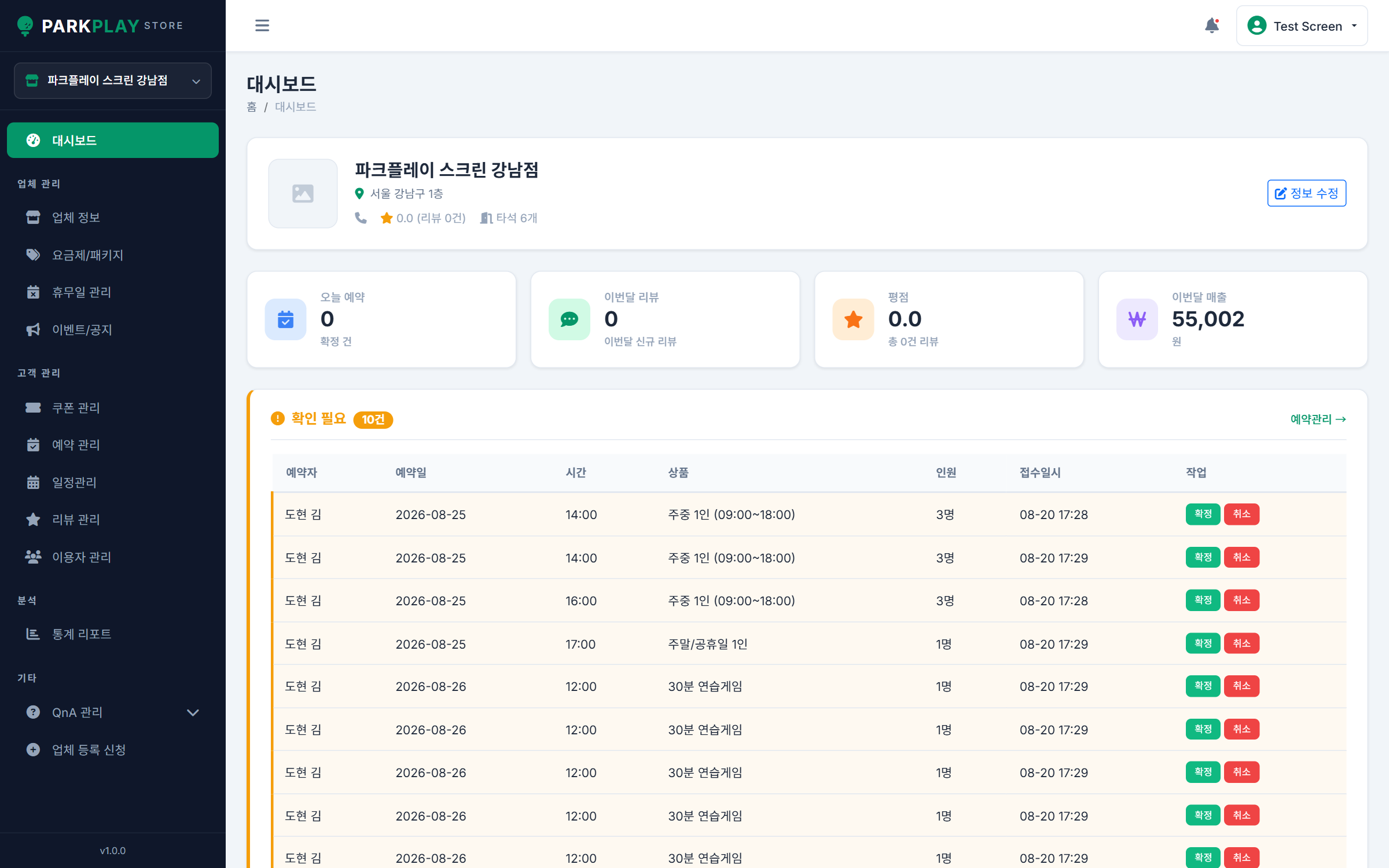
Task: Follow the 예약관리 arrow link
Action: pyautogui.click(x=1318, y=419)
